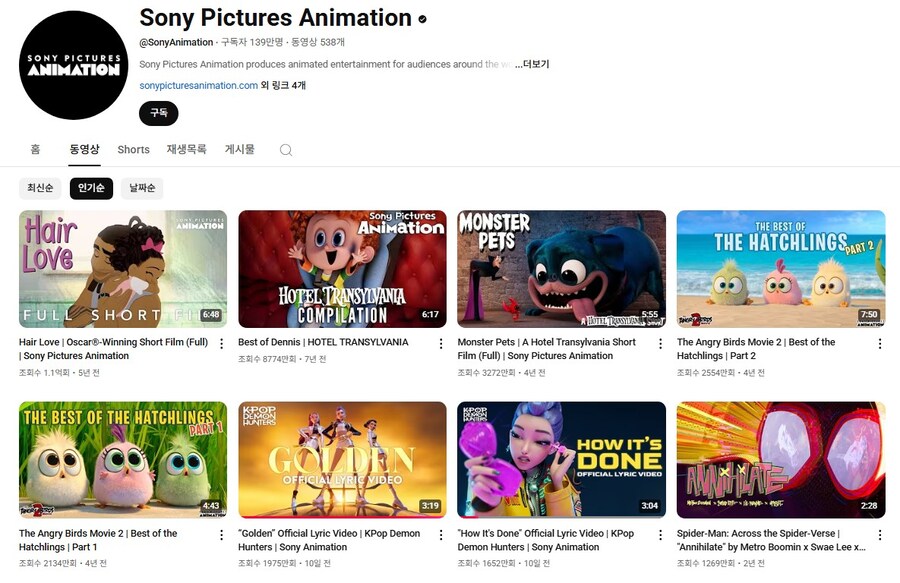Screen dimensions: 900x583
Task: Click view count 조회수 1.1억회 text
Action: coord(44,373)
